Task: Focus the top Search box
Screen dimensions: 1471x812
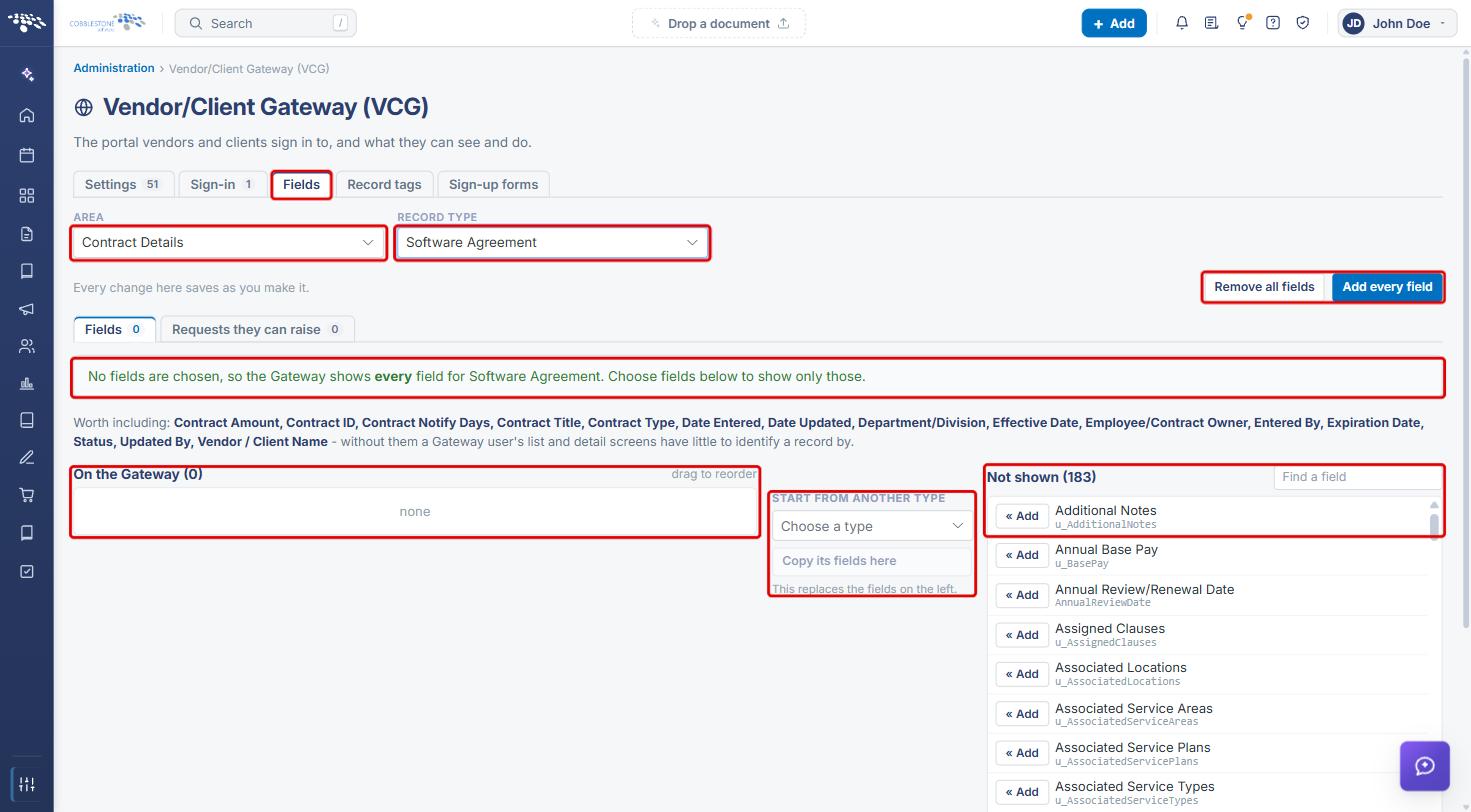Action: pyautogui.click(x=265, y=23)
